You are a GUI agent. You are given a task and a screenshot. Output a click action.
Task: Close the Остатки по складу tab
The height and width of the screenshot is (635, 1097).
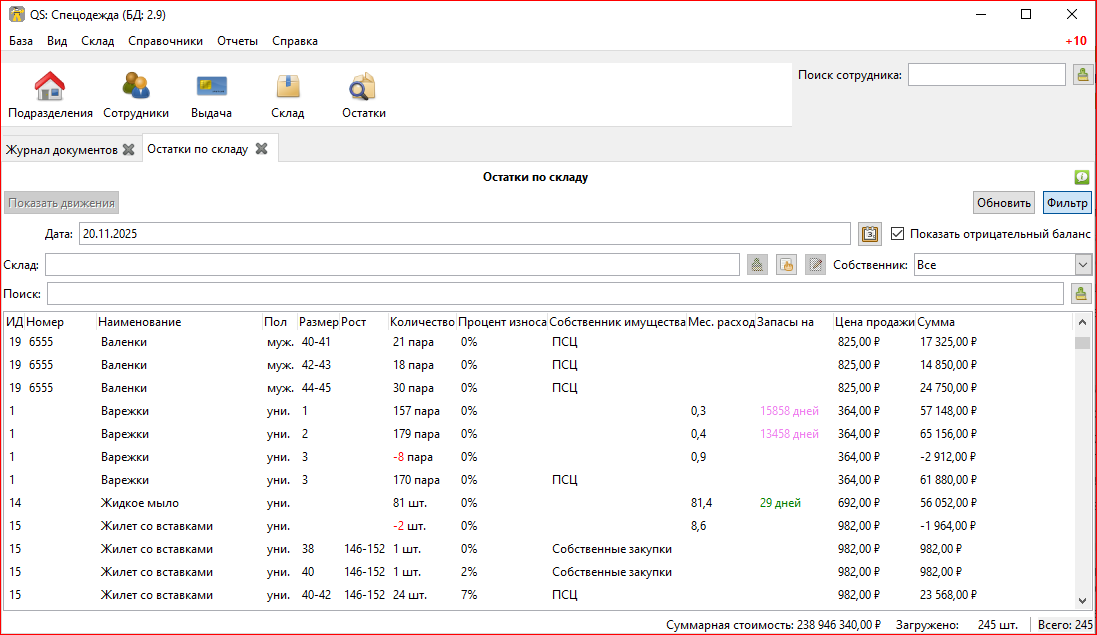click(262, 149)
